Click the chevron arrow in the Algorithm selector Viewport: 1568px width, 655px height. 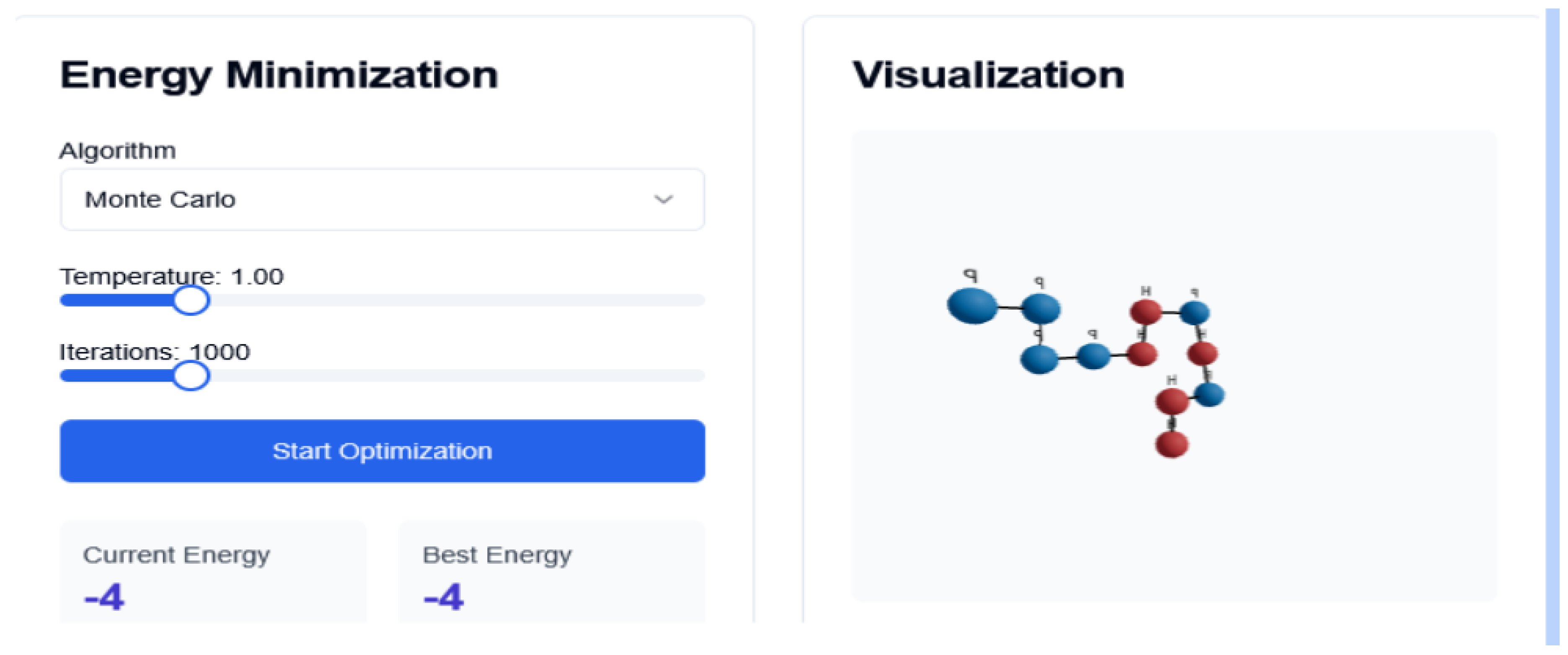(663, 199)
